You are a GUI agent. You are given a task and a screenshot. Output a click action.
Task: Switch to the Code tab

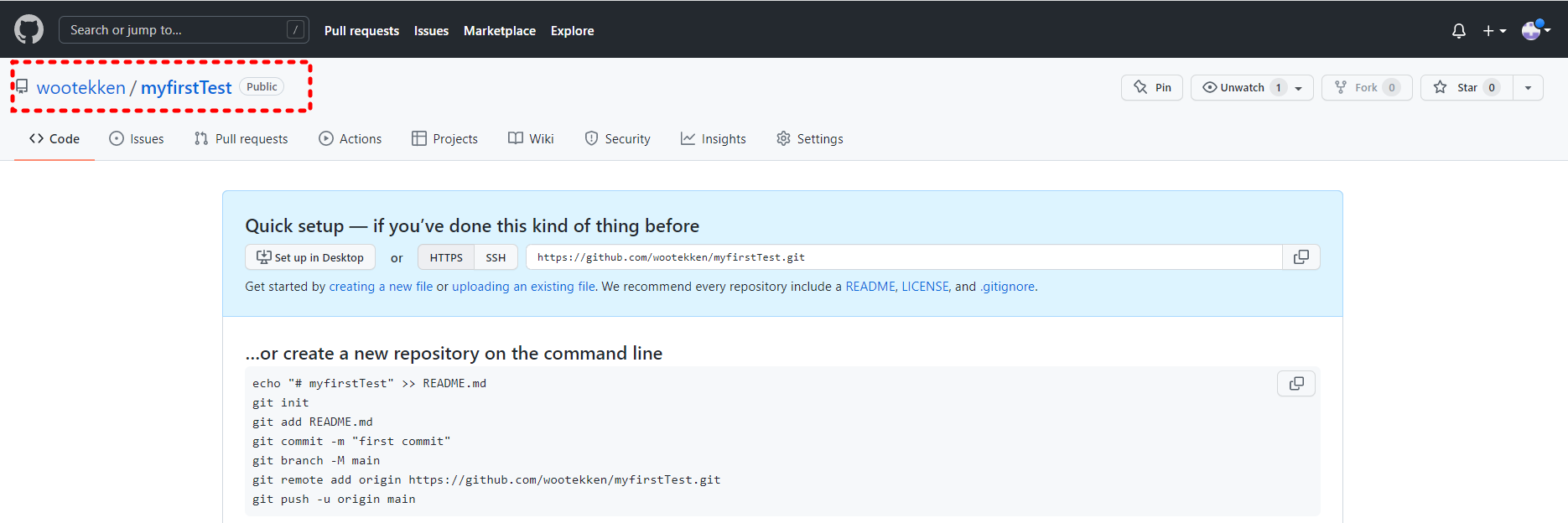55,138
